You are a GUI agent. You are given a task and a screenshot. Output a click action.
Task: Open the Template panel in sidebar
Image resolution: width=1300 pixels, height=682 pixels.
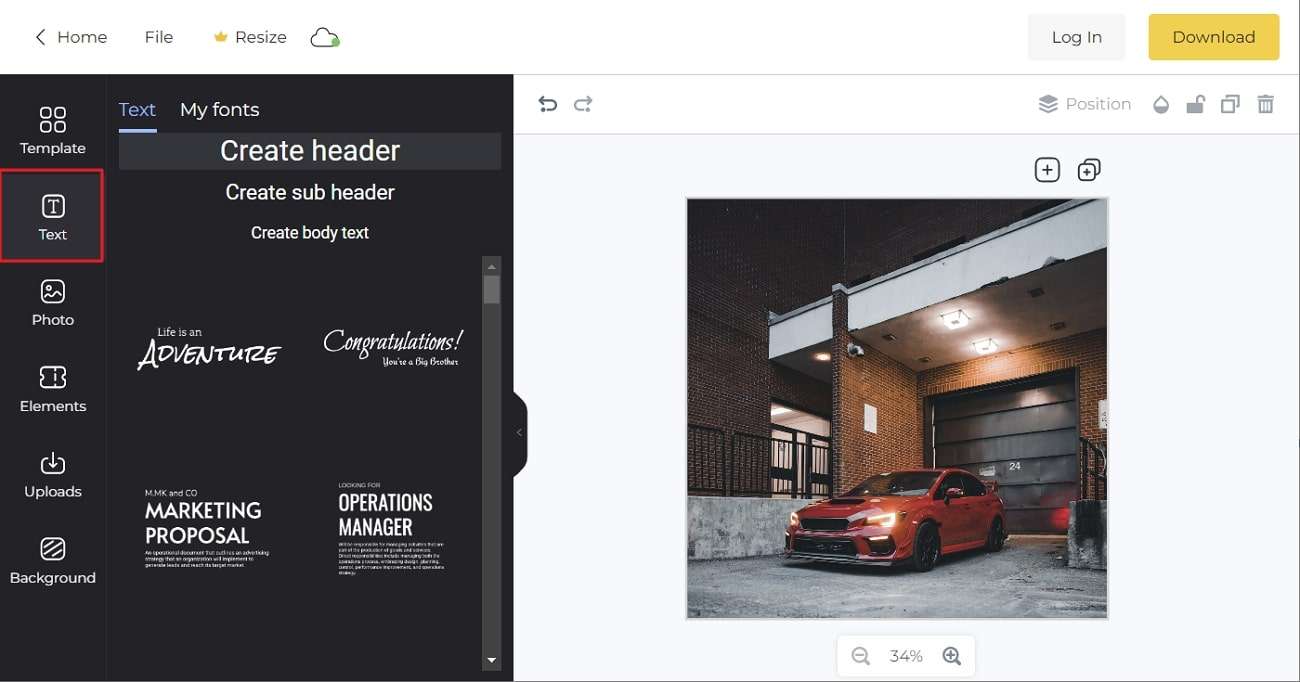click(x=52, y=131)
